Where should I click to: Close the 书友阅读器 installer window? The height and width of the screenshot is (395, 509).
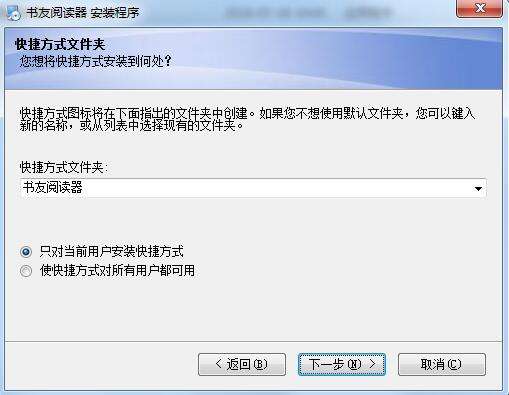pos(479,8)
